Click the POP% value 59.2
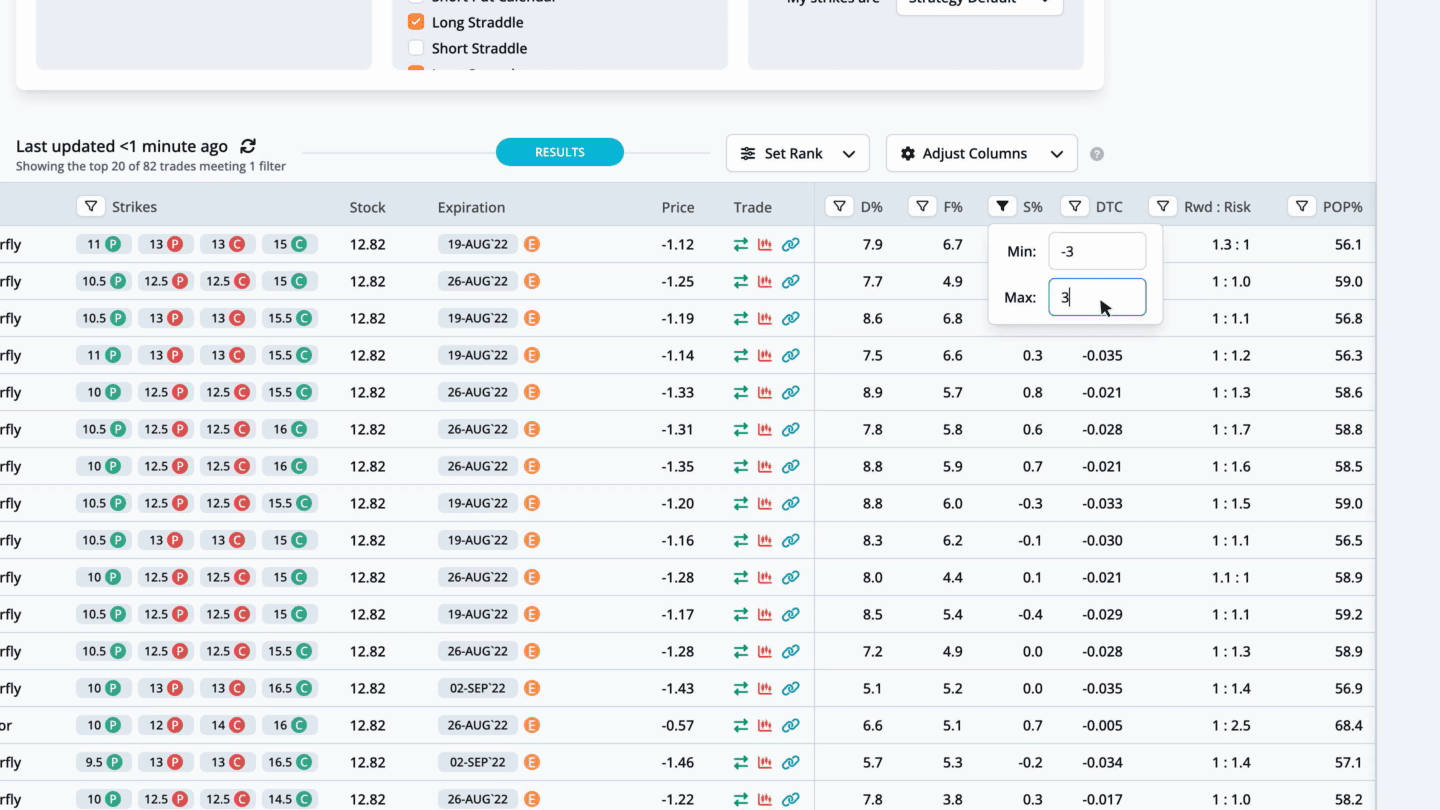This screenshot has height=810, width=1440. pos(1348,614)
